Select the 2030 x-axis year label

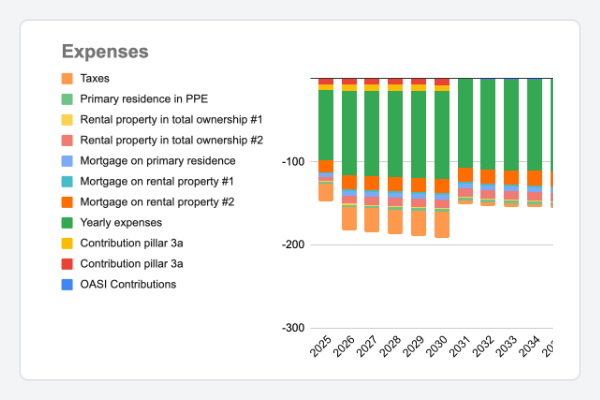point(437,350)
